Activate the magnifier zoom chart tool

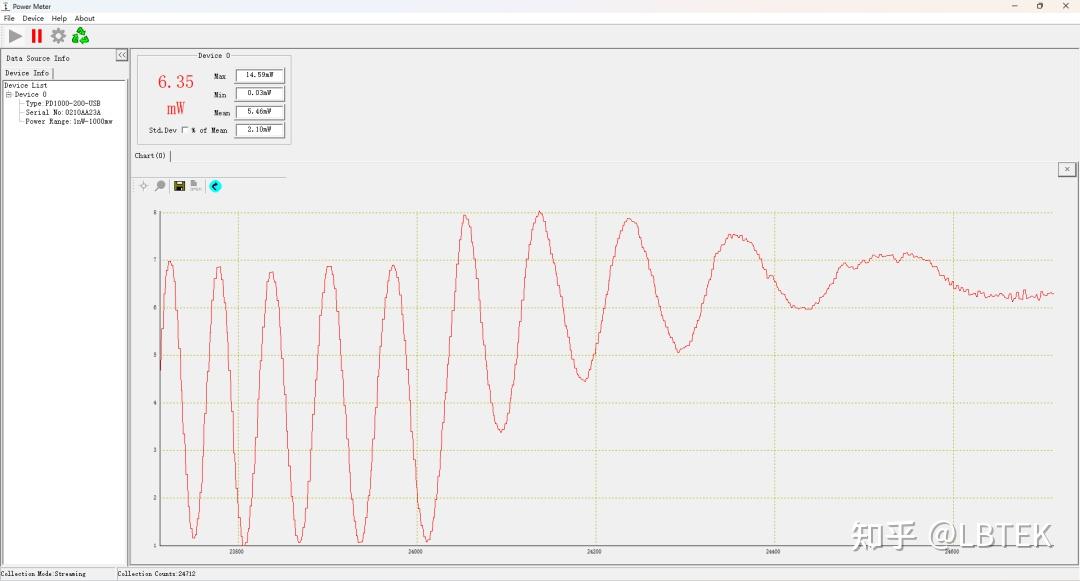click(160, 186)
